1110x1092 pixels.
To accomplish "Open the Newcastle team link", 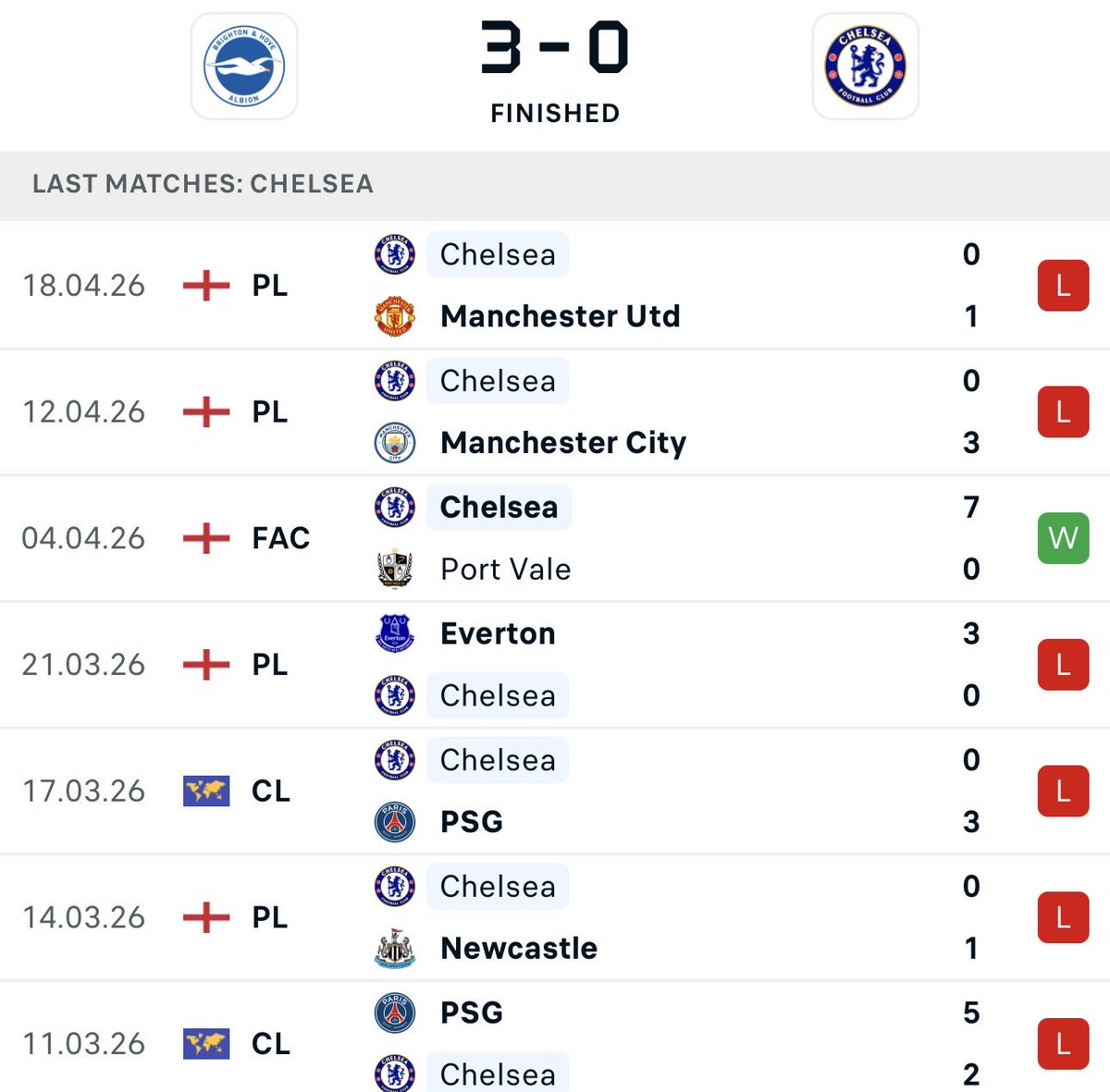I will (x=519, y=948).
